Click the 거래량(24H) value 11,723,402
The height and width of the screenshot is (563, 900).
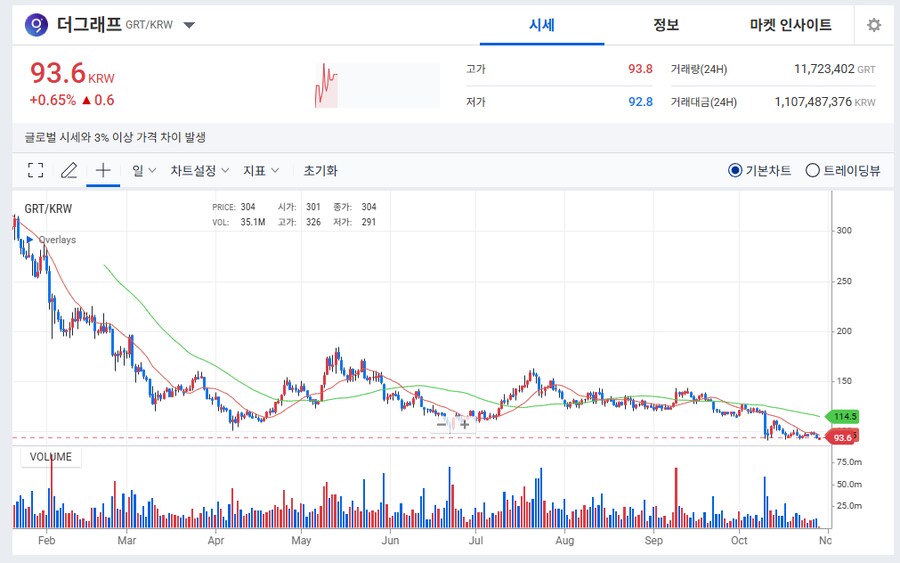[x=824, y=69]
